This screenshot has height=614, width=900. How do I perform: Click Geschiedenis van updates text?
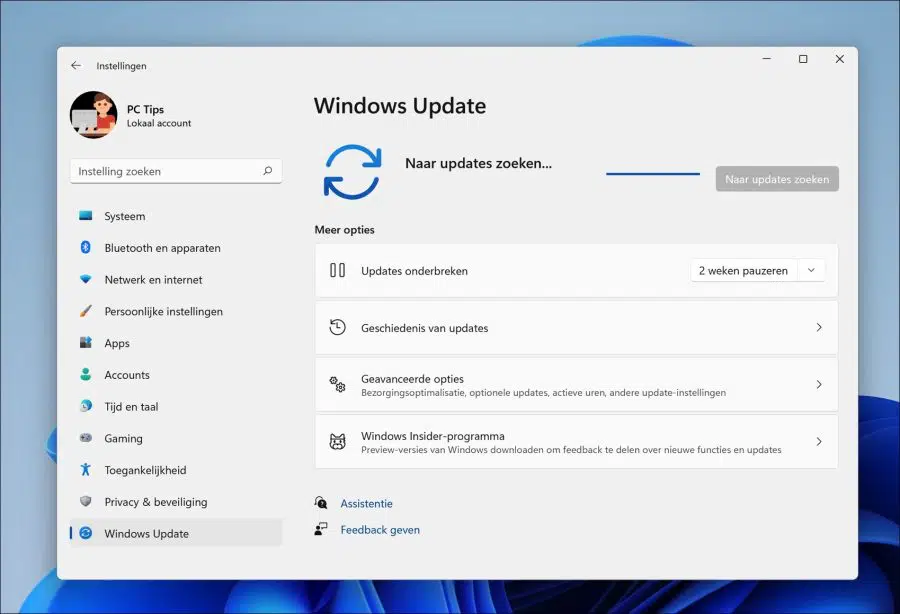coord(425,328)
